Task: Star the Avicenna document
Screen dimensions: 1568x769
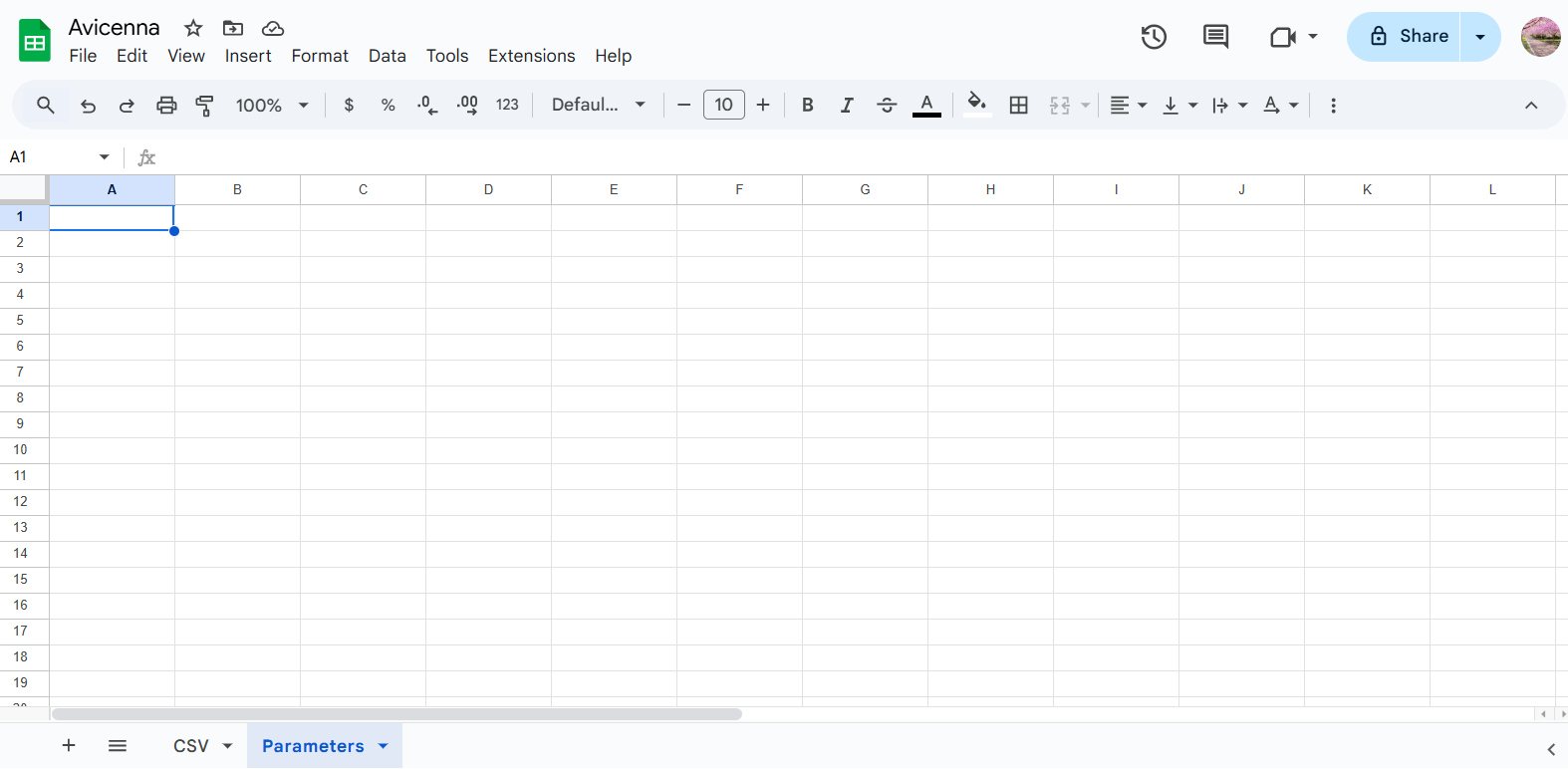Action: pyautogui.click(x=193, y=28)
